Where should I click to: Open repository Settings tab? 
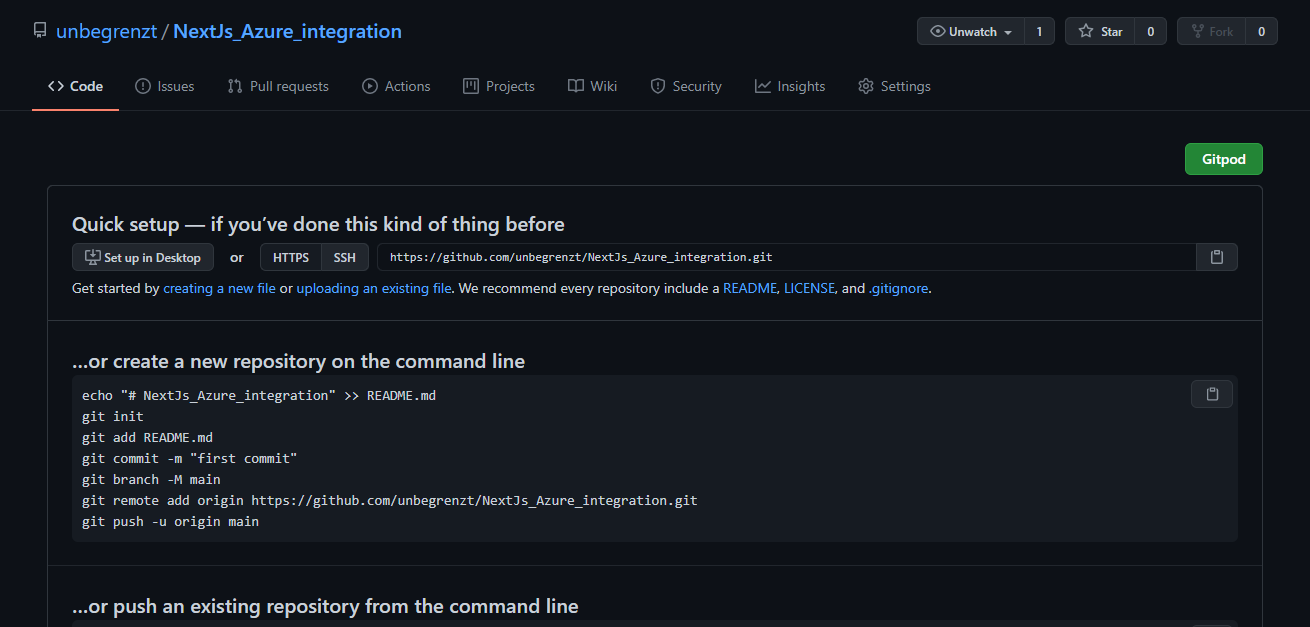coord(894,86)
